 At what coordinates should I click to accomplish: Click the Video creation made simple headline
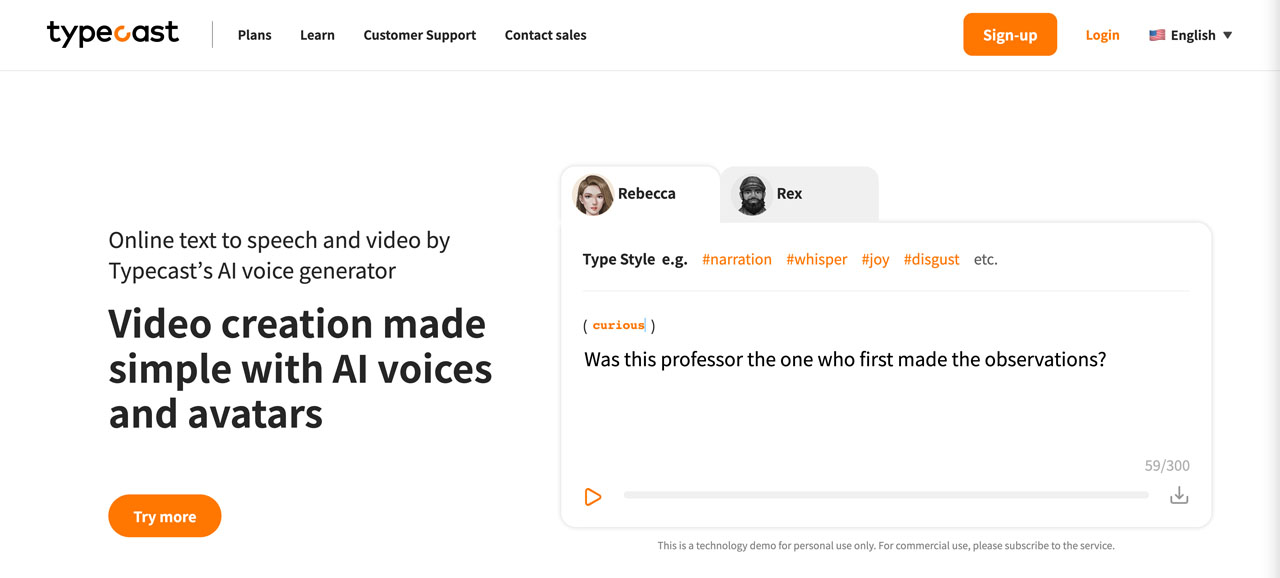tap(300, 369)
